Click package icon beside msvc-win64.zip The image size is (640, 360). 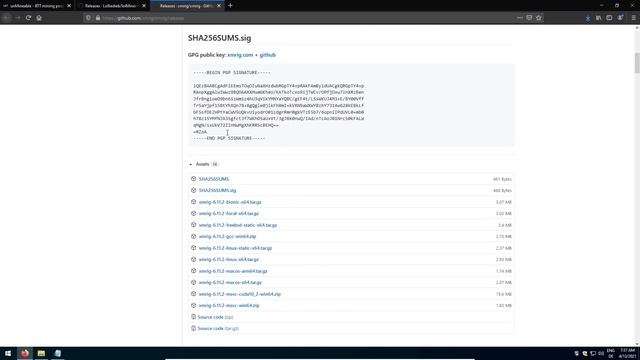pyautogui.click(x=193, y=305)
